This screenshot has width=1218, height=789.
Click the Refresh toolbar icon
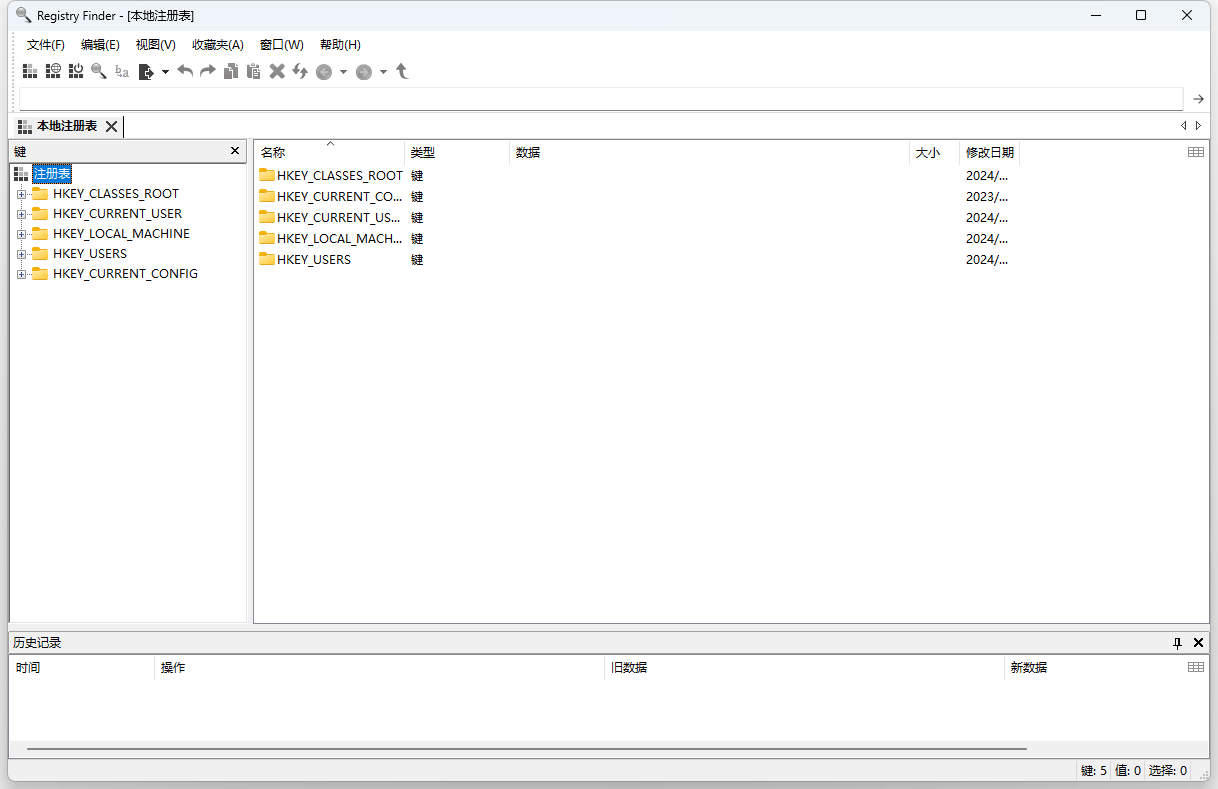(x=300, y=71)
